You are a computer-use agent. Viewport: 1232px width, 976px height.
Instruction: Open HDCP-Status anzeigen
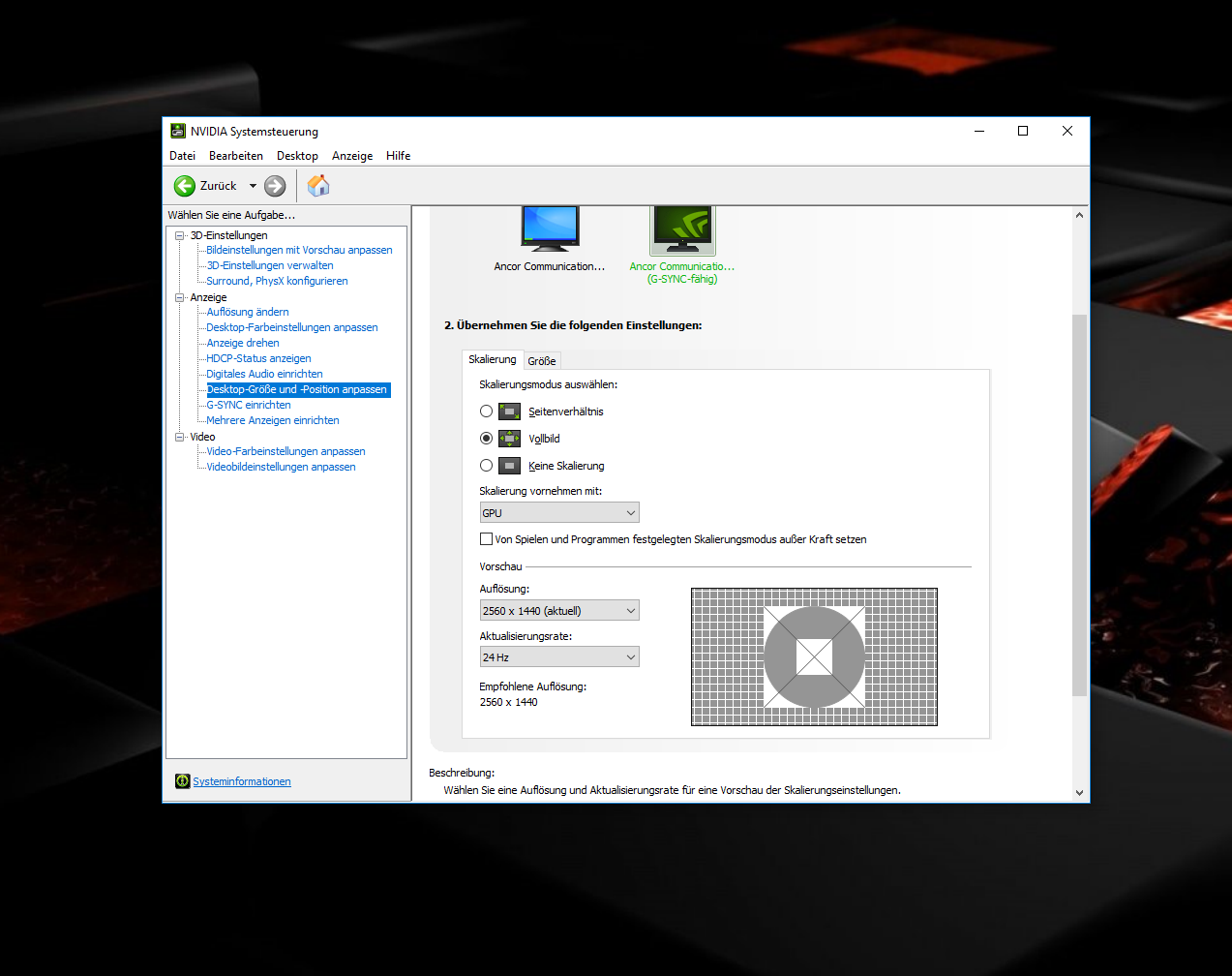point(258,358)
